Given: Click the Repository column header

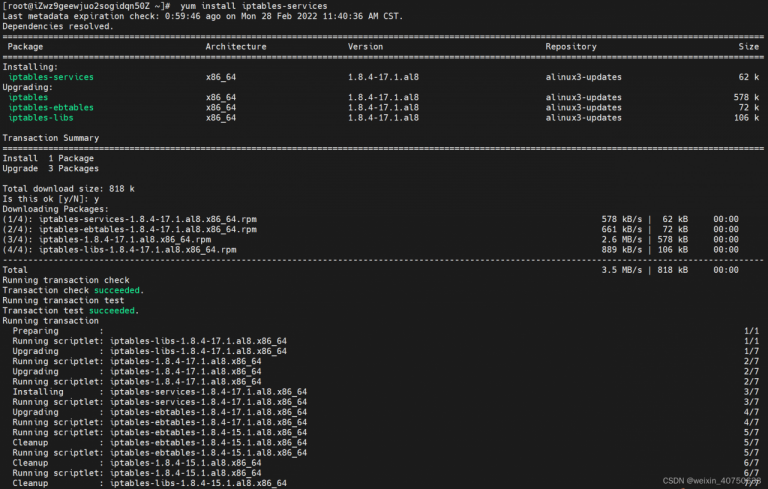Looking at the screenshot, I should point(571,46).
